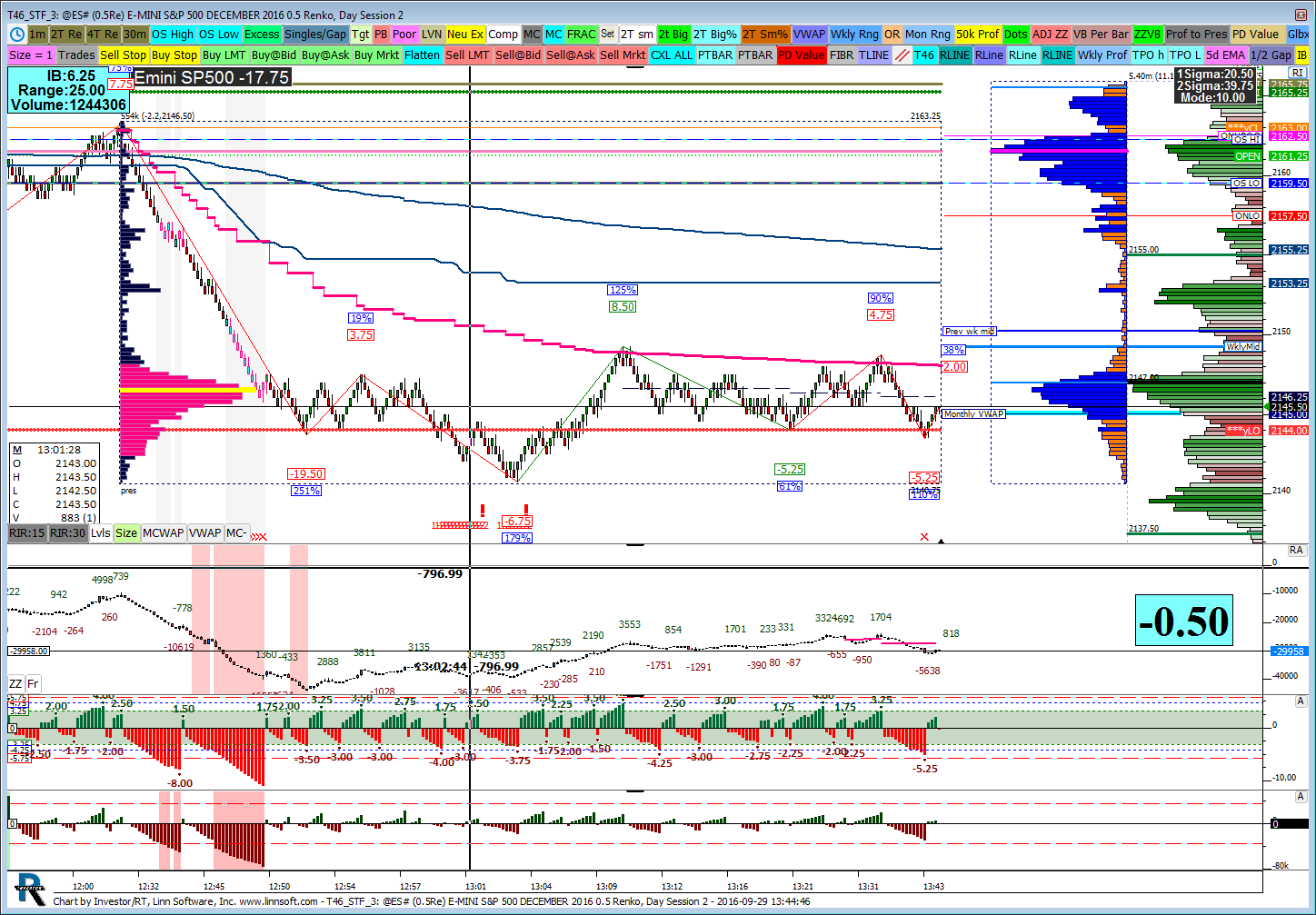The height and width of the screenshot is (915, 1316).
Task: Click the 2t Big green button
Action: (x=673, y=35)
